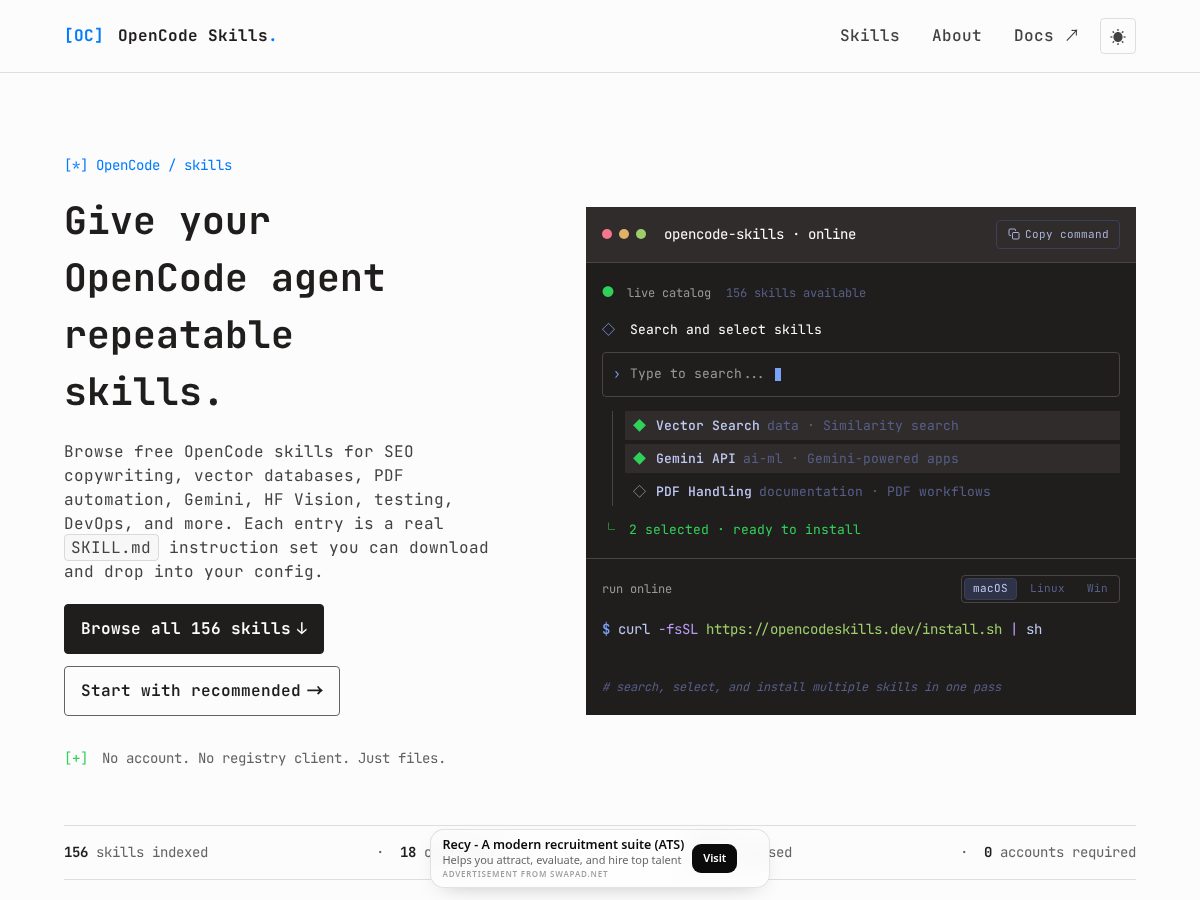Open the Skills nav item
Screen dimensions: 1200x900
click(870, 36)
